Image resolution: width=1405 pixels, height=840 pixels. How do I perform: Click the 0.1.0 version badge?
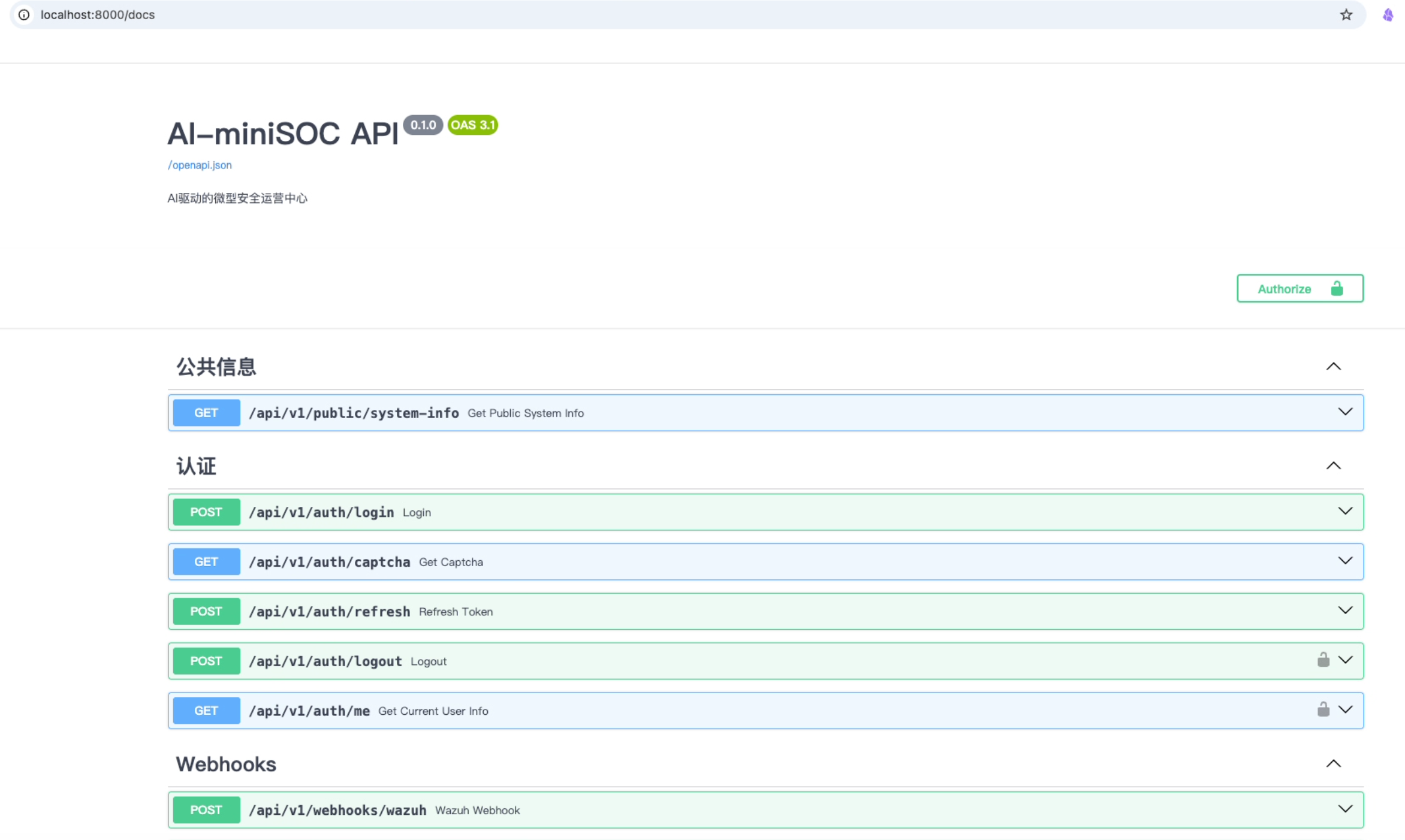click(x=423, y=125)
